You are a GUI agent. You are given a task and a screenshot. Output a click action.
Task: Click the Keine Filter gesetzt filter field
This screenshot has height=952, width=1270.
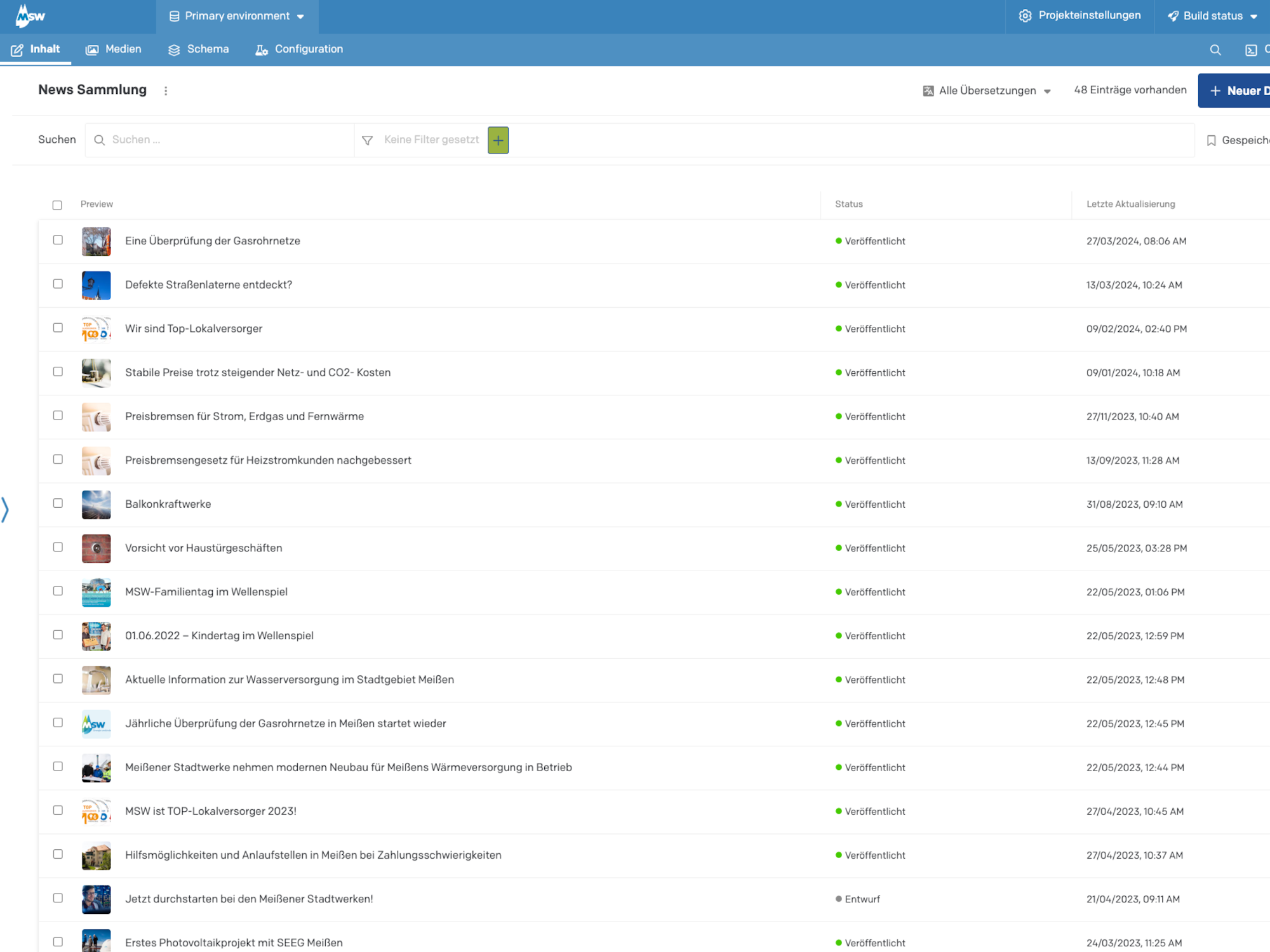click(431, 140)
